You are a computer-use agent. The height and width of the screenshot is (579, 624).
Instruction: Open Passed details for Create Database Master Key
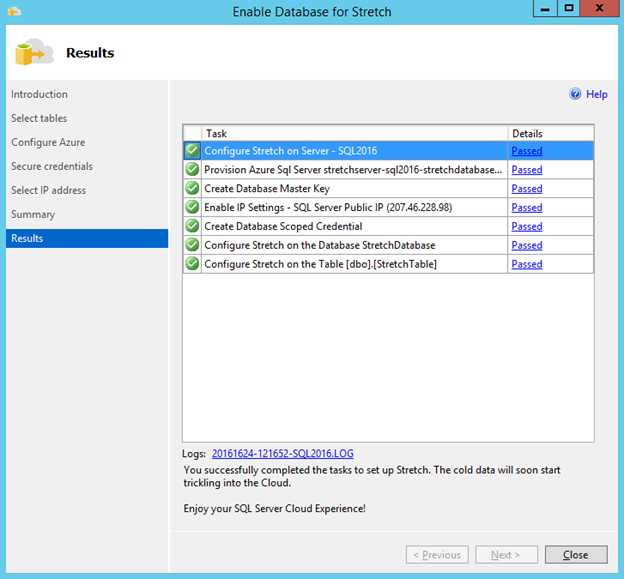point(526,189)
